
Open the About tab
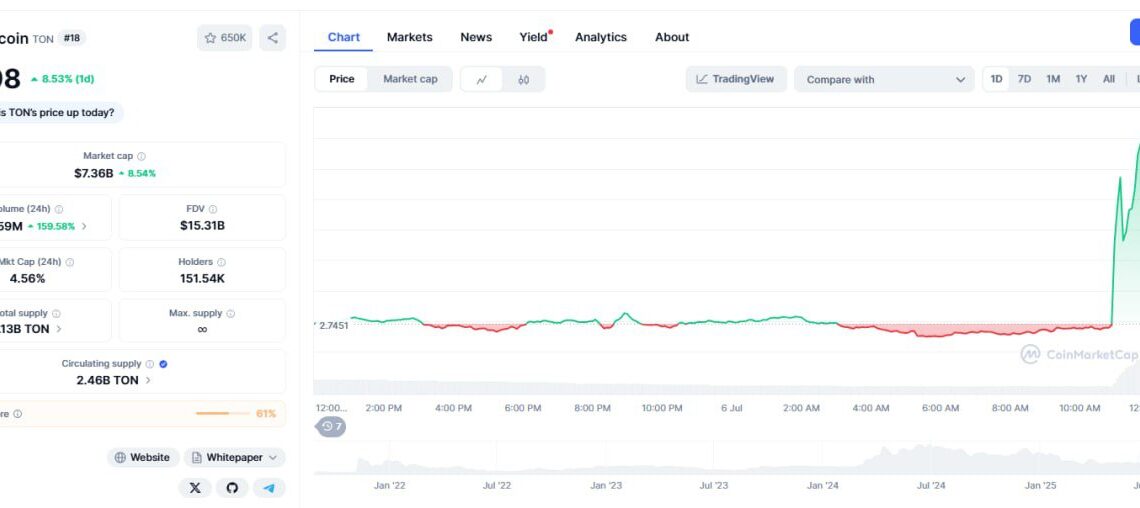pyautogui.click(x=672, y=37)
